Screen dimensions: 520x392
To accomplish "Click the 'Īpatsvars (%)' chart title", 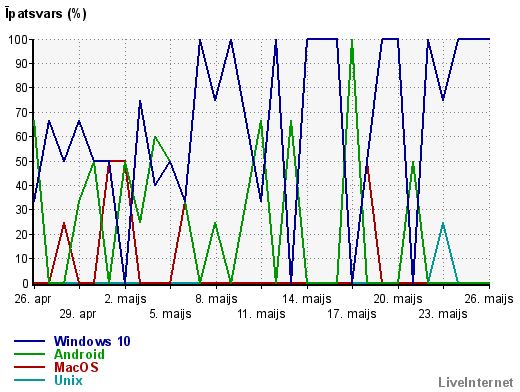I will point(46,14).
